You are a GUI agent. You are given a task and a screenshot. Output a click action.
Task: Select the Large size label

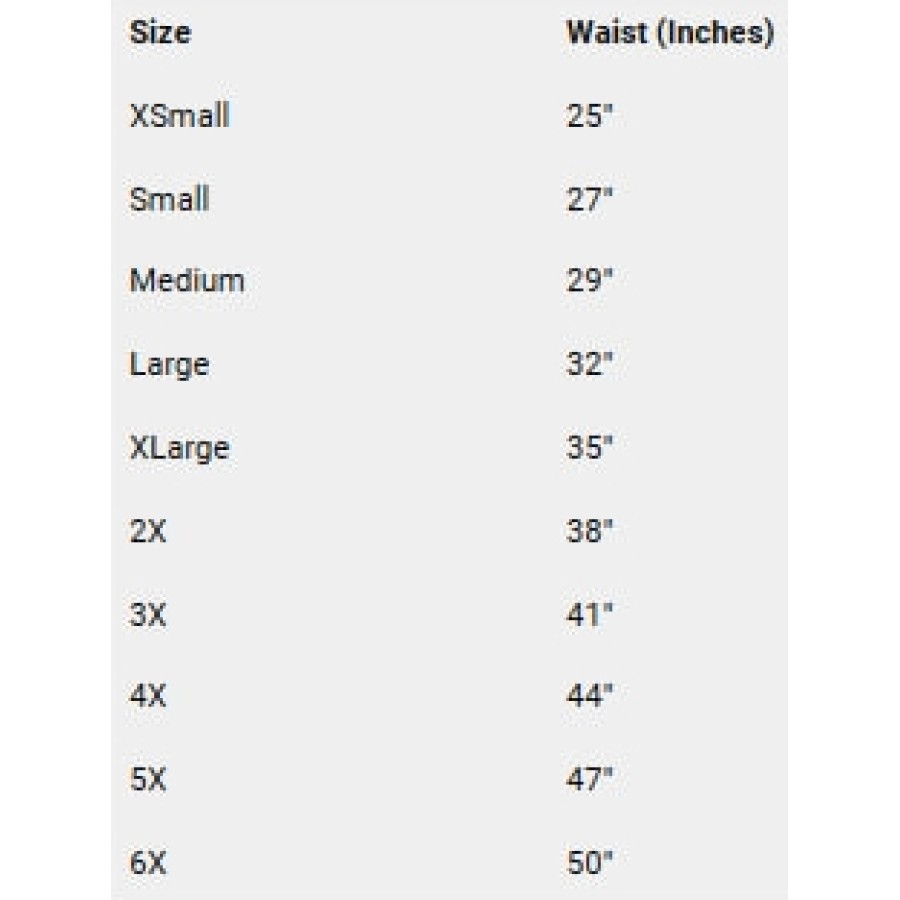click(x=169, y=365)
